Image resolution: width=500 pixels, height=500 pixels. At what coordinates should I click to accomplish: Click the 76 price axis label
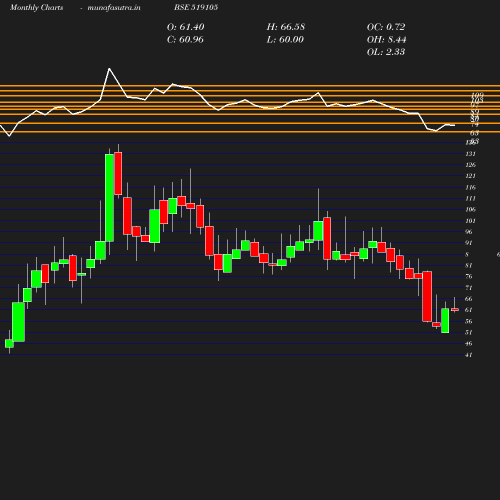pyautogui.click(x=469, y=277)
